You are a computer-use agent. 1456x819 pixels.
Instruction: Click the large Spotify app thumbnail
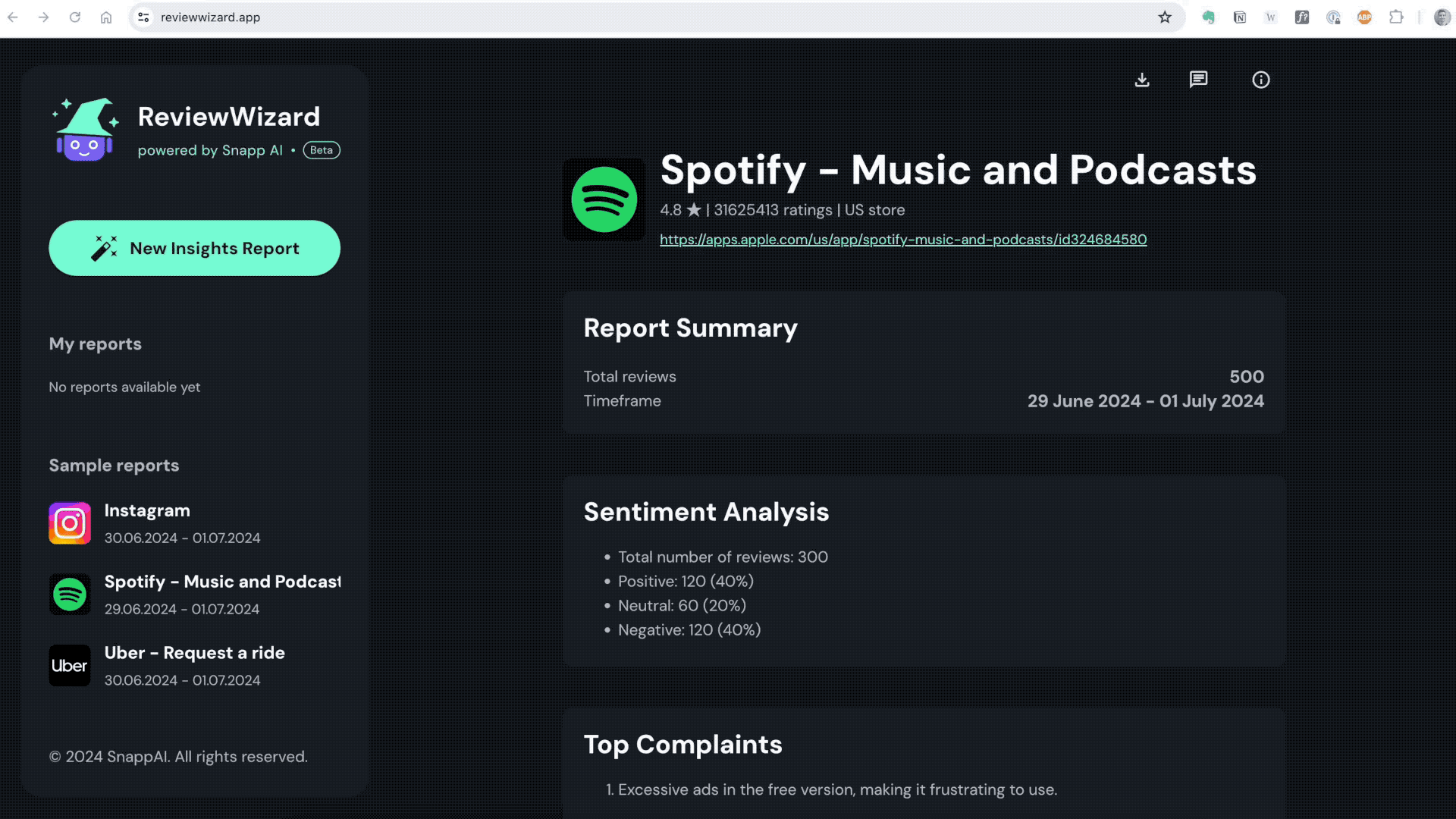pos(604,199)
